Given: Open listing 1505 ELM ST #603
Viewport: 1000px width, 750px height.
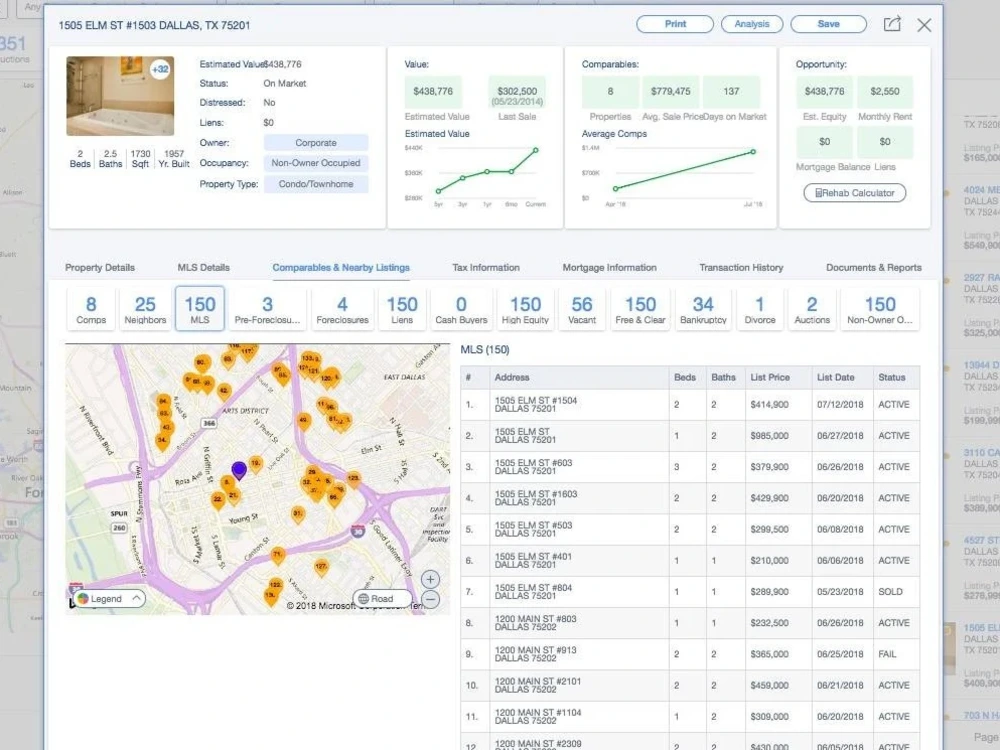Looking at the screenshot, I should [690, 467].
